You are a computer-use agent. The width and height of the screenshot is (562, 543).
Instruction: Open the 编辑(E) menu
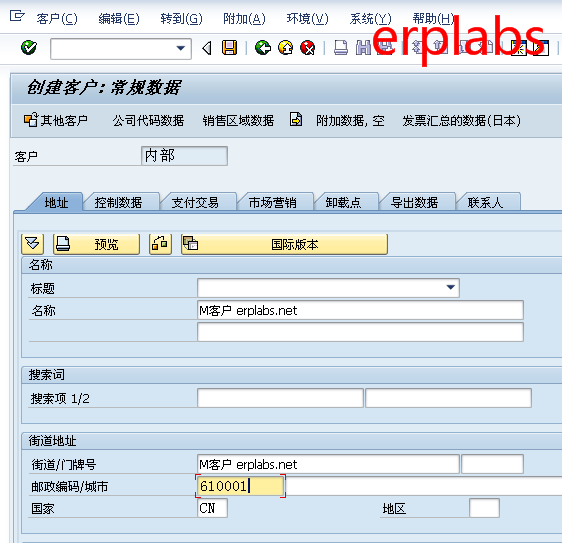coord(119,19)
